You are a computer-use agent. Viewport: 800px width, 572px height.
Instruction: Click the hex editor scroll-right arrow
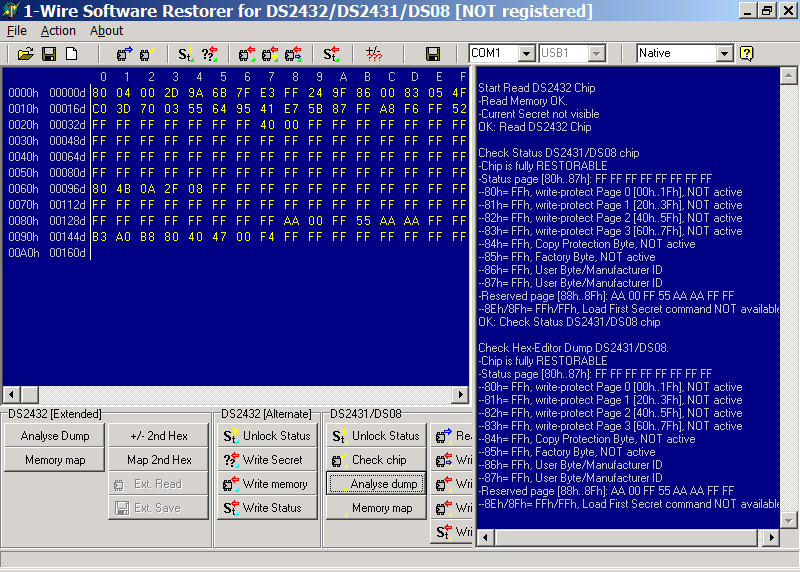(x=460, y=394)
